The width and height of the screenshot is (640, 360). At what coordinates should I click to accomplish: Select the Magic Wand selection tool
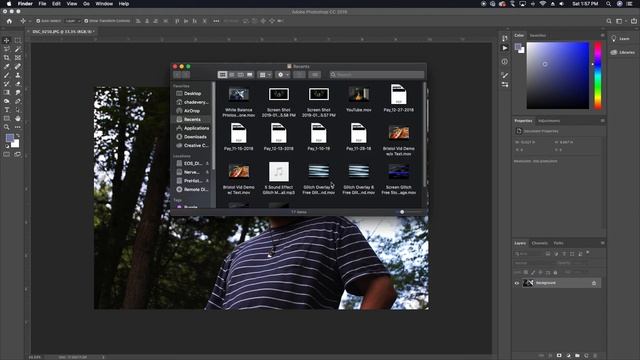pyautogui.click(x=18, y=49)
